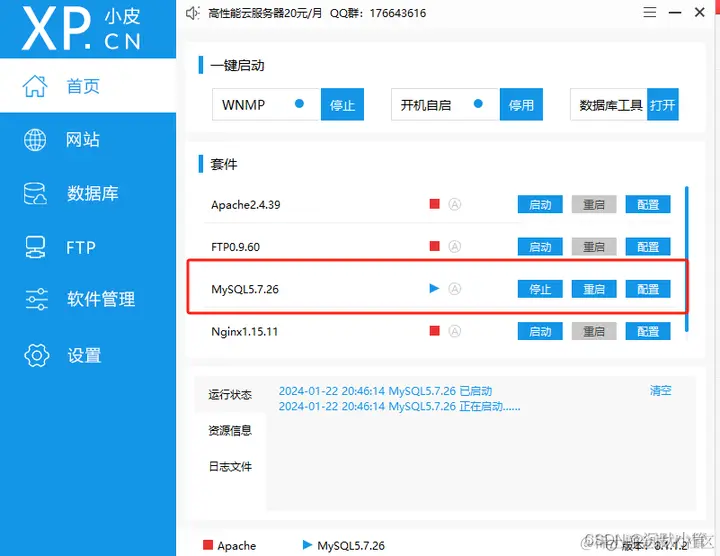Click the Nginx1.15.11 name
720x556 pixels.
coord(244,331)
